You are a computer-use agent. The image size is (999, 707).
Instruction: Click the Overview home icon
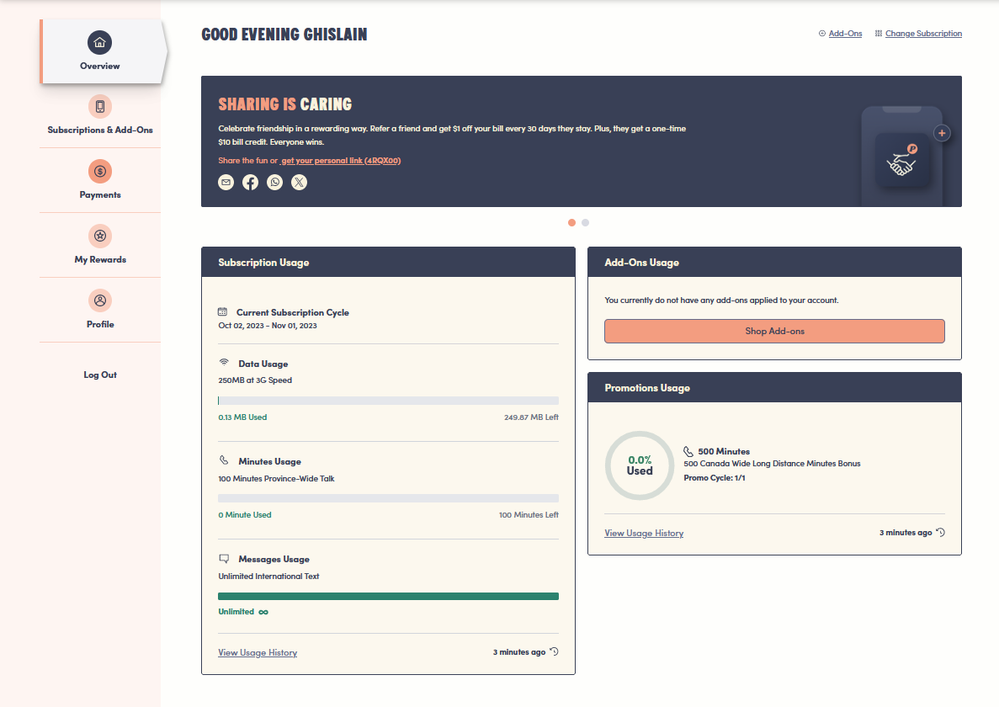pyautogui.click(x=99, y=42)
